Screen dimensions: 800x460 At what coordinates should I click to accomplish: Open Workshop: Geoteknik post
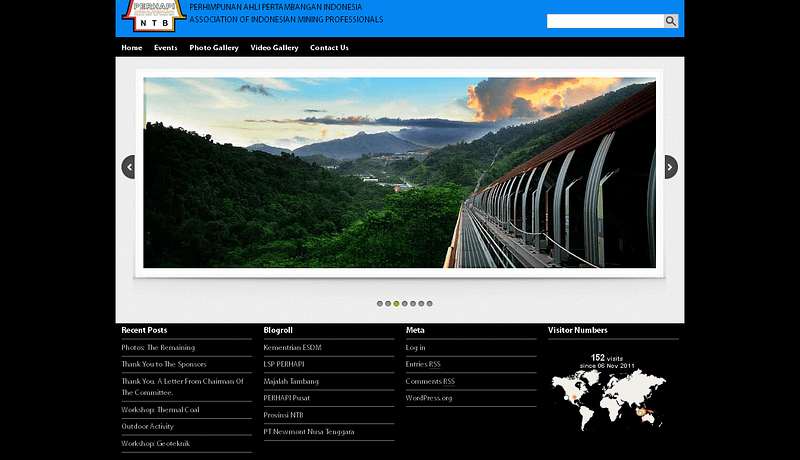click(x=156, y=443)
